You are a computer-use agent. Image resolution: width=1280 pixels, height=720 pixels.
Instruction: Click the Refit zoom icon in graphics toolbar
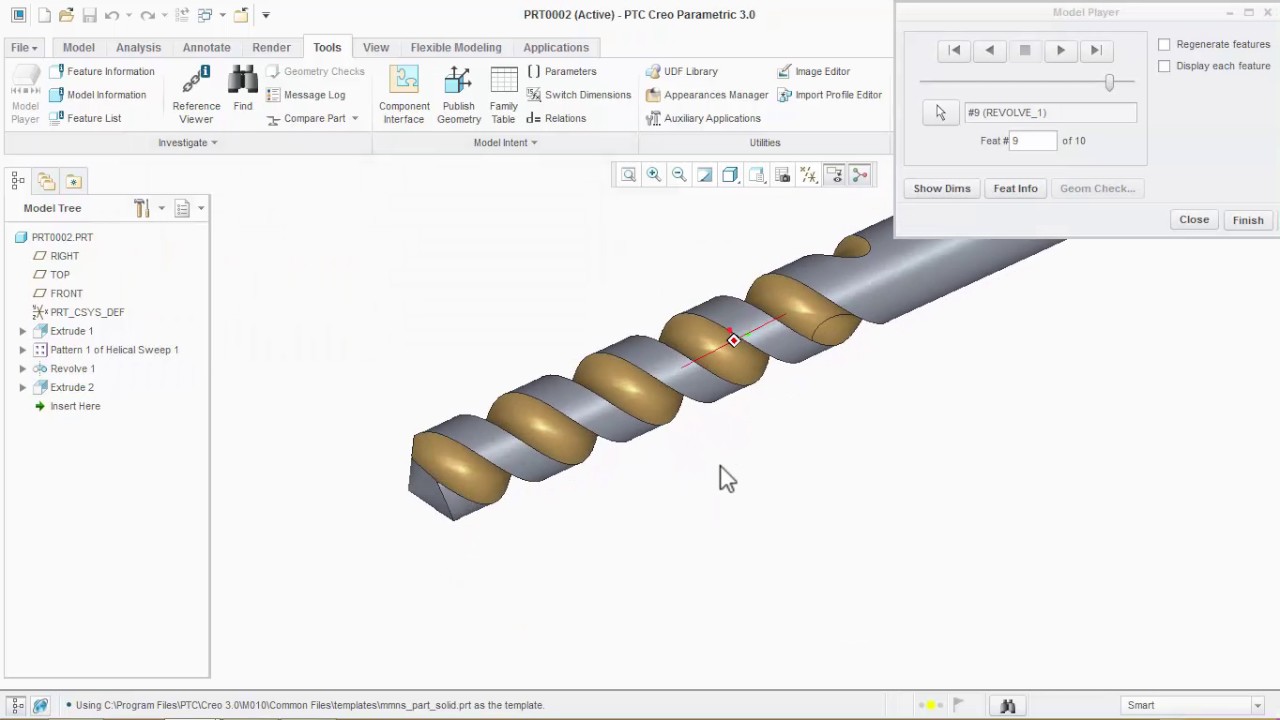628,175
